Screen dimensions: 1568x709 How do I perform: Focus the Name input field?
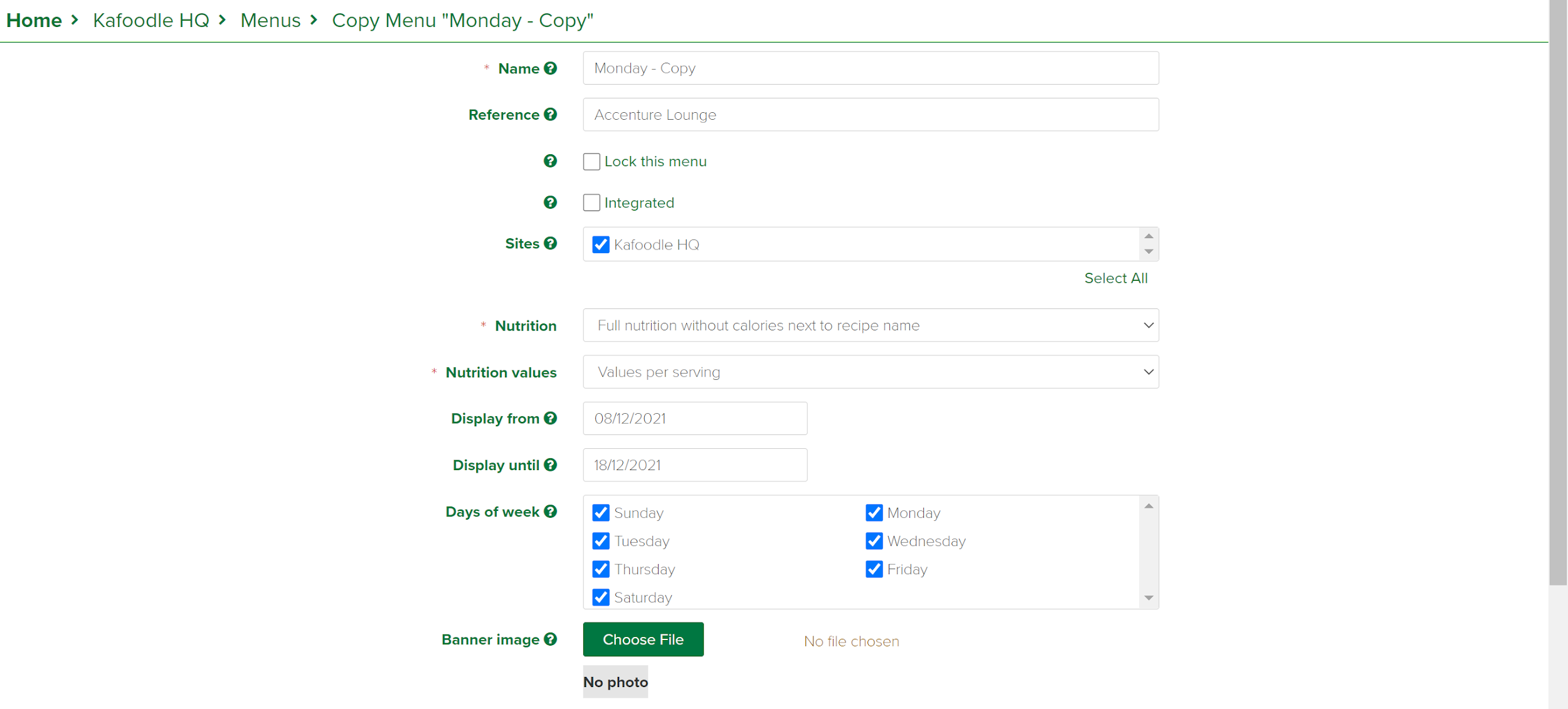tap(871, 68)
